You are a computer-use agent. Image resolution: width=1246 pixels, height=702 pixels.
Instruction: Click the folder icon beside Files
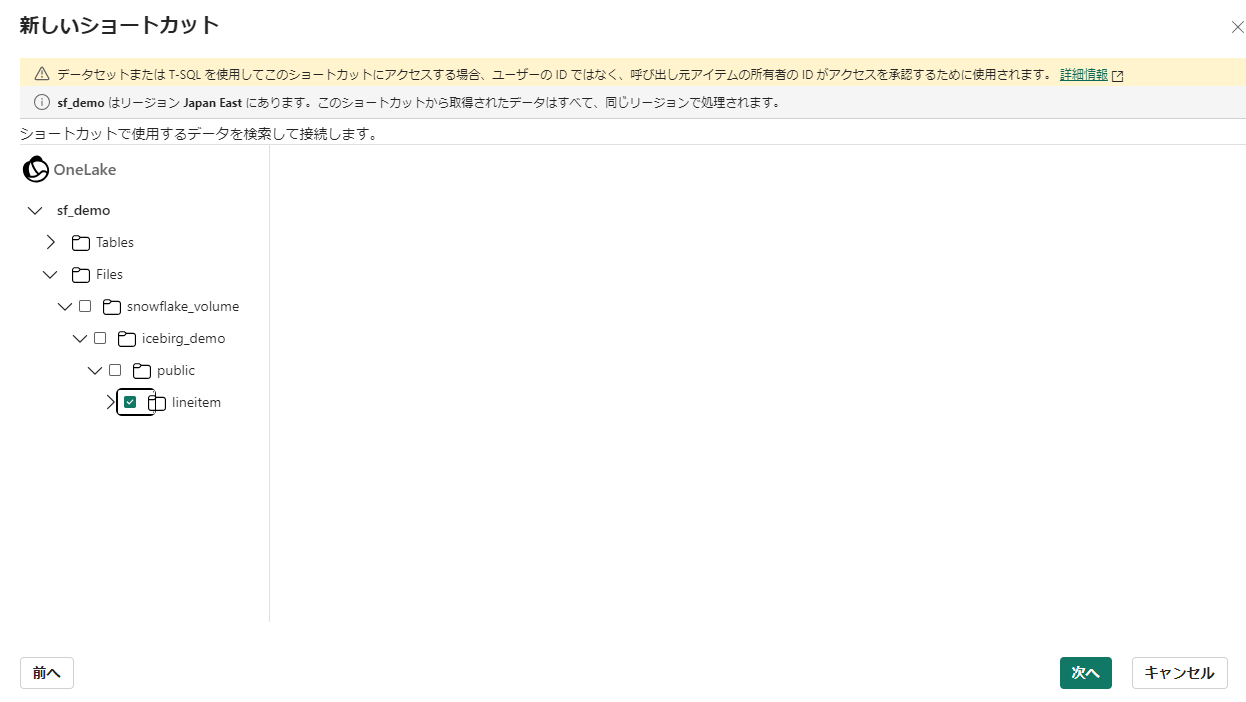point(80,274)
